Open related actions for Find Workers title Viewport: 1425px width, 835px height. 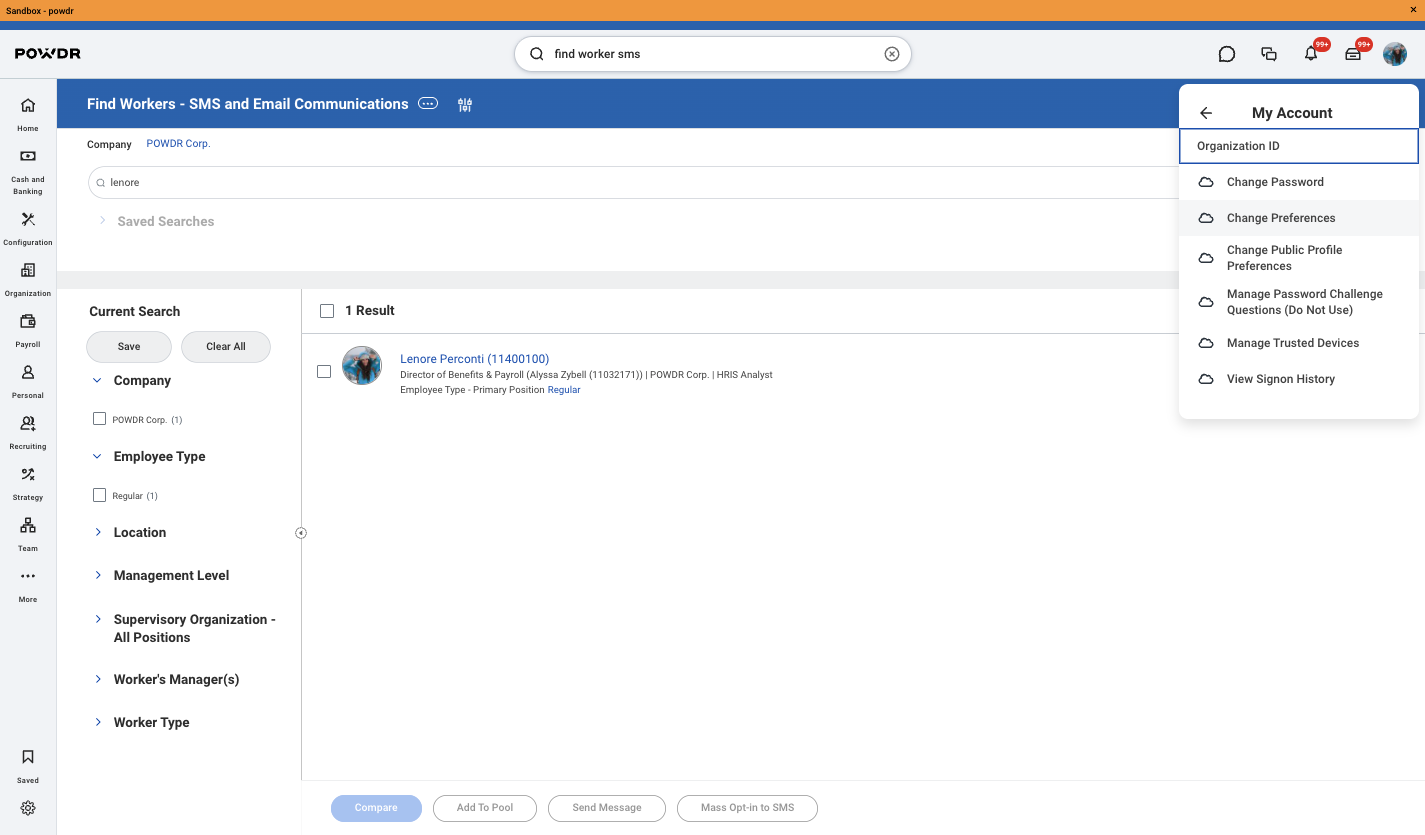point(428,103)
